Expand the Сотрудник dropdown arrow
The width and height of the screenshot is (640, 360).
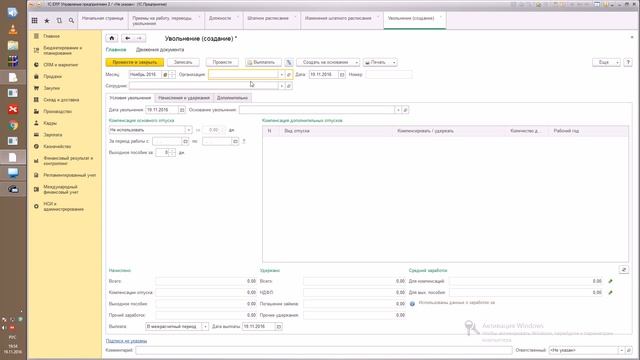(281, 86)
